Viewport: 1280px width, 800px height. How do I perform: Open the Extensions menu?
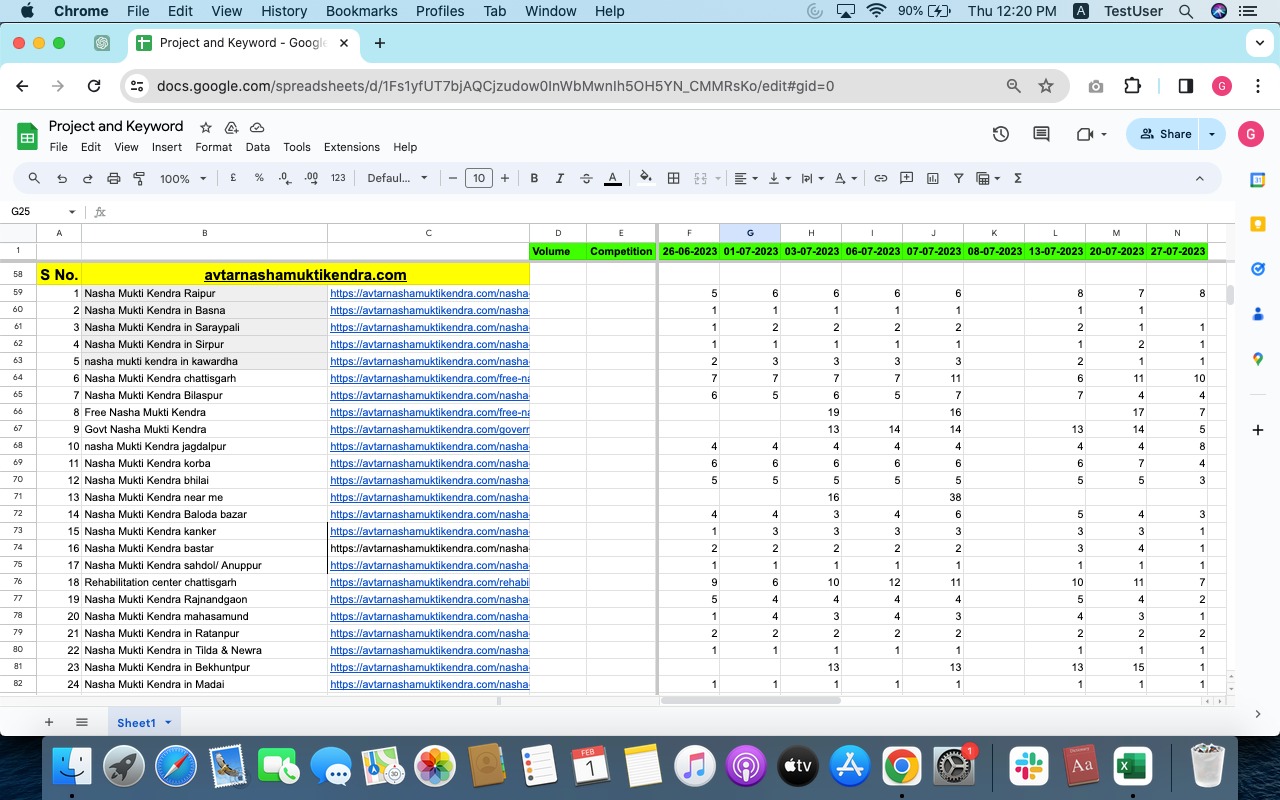(x=351, y=147)
